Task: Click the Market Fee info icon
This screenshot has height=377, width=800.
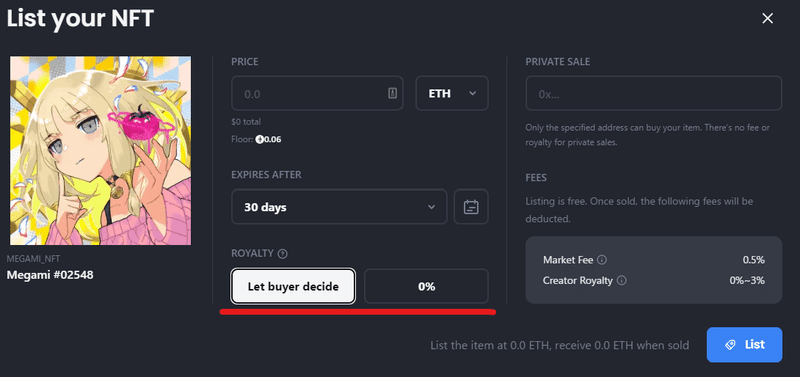Action: click(x=602, y=260)
